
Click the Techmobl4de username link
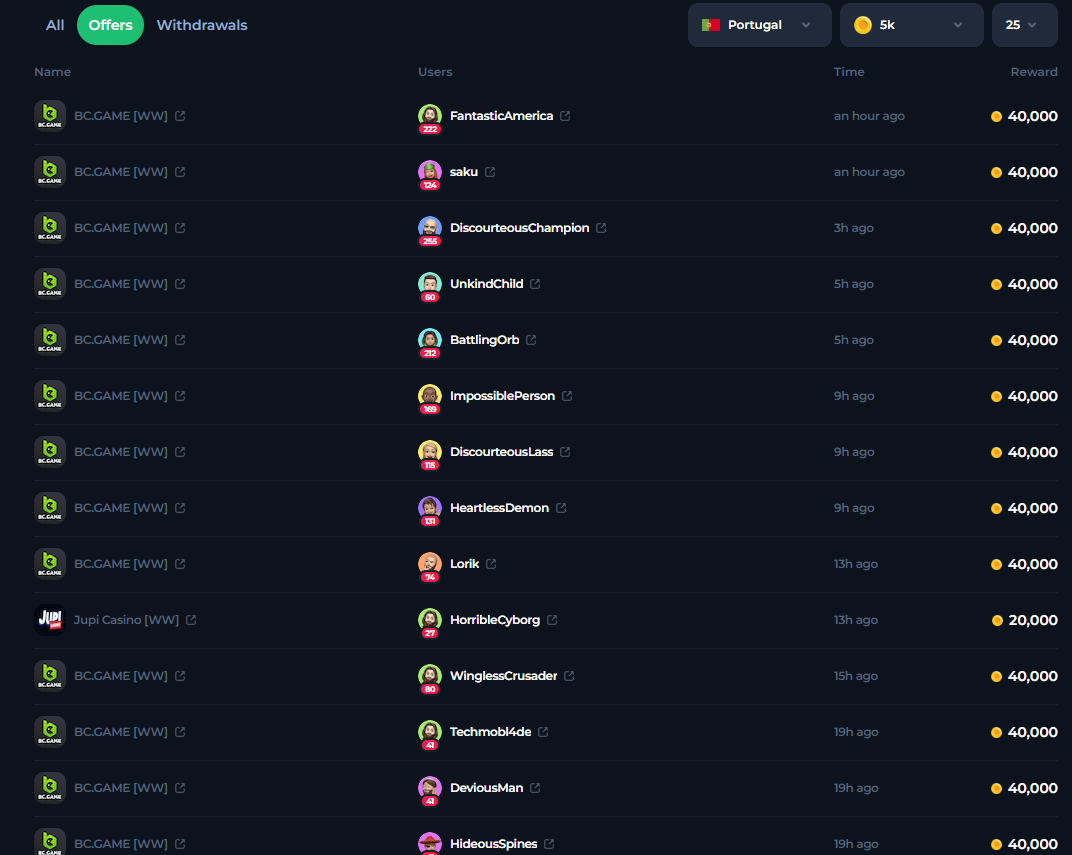490,732
